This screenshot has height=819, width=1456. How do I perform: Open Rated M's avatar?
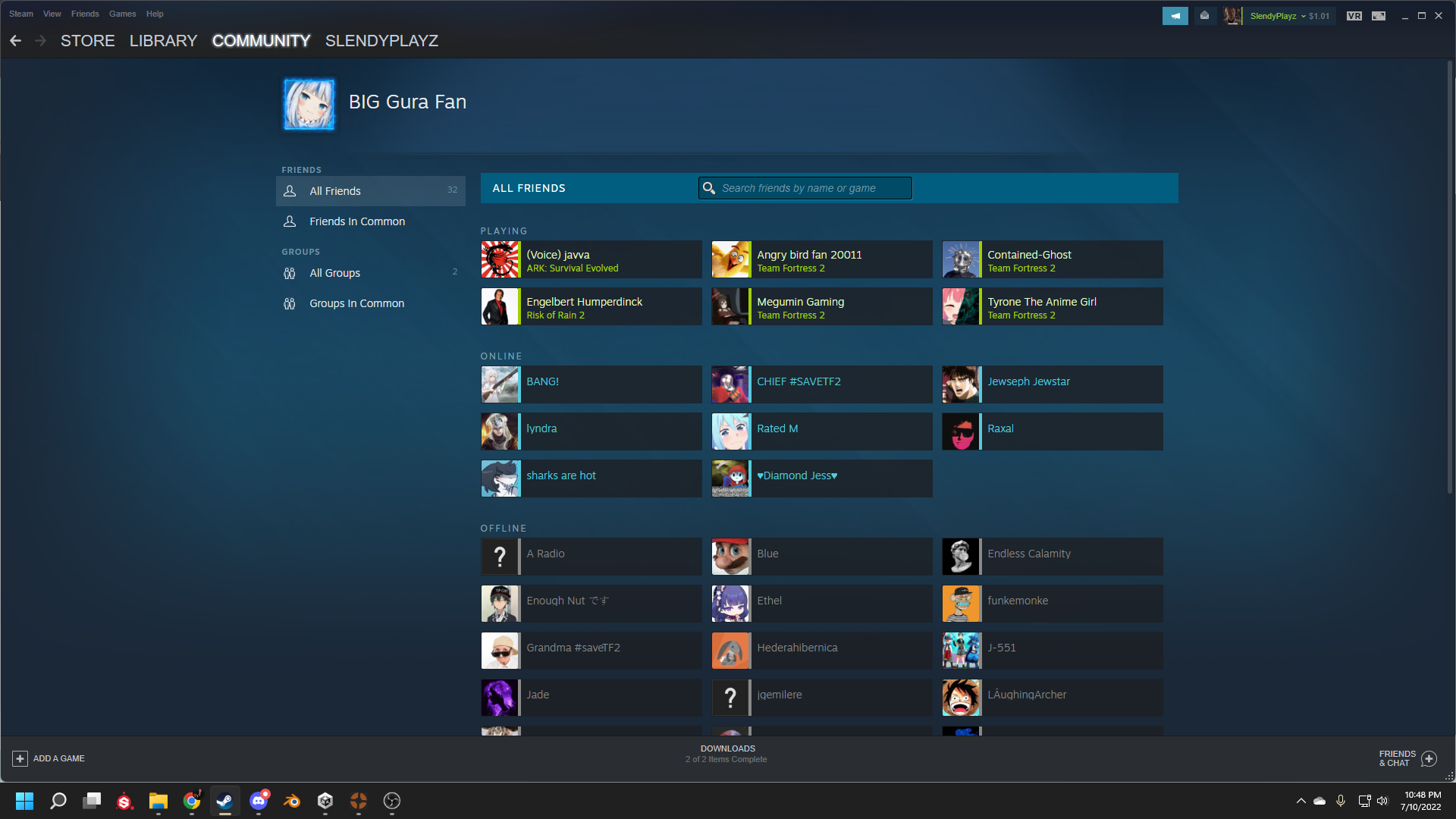[x=731, y=431]
